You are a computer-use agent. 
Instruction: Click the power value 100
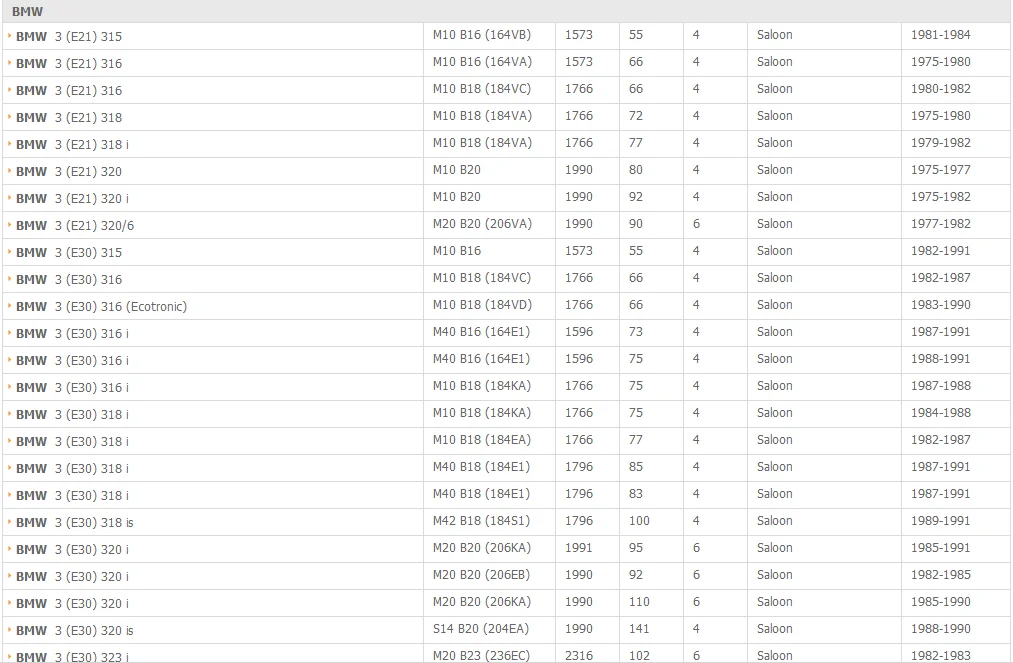point(639,521)
